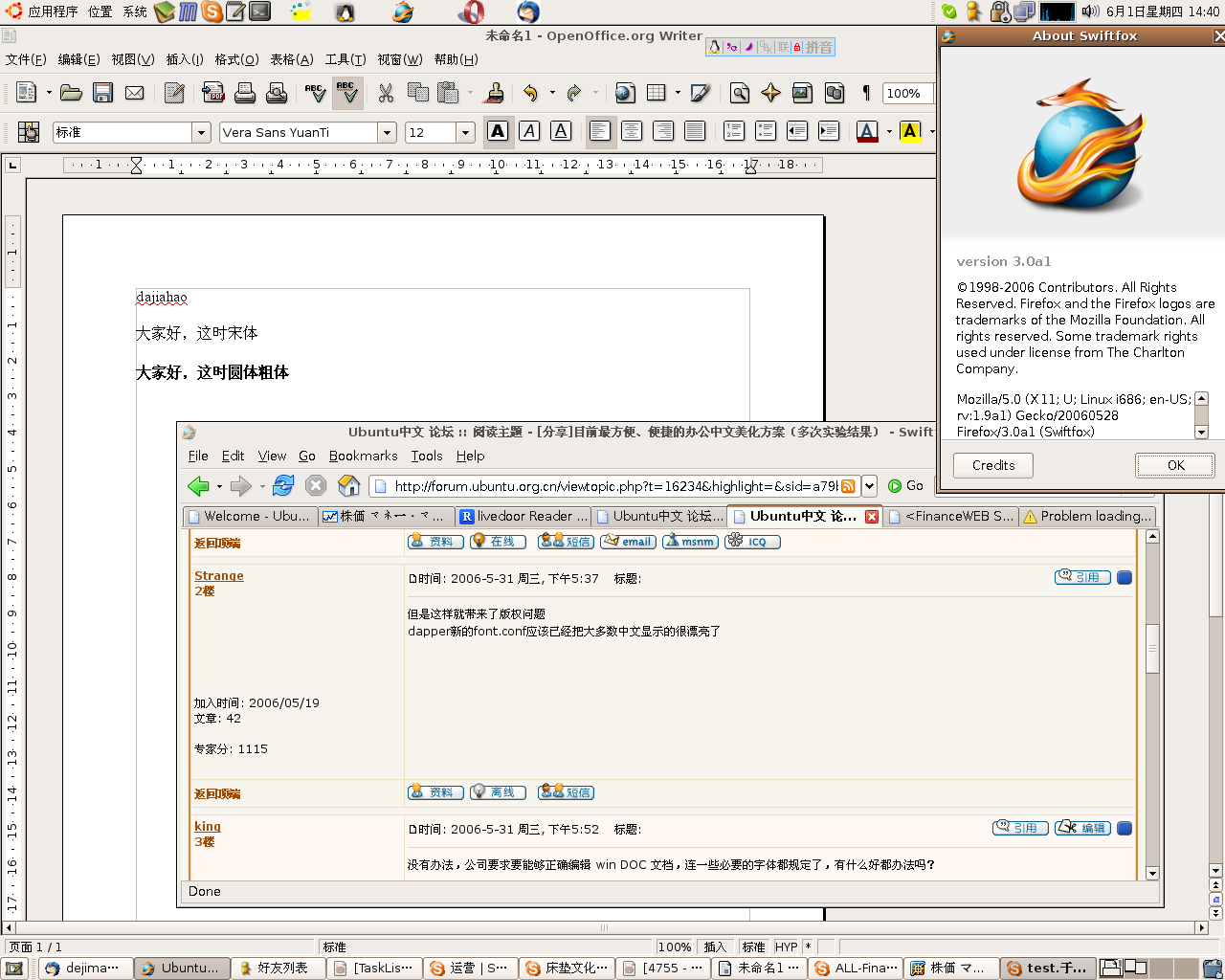Image resolution: width=1225 pixels, height=980 pixels.
Task: Switch to the Problem loading tab
Action: 1087,516
